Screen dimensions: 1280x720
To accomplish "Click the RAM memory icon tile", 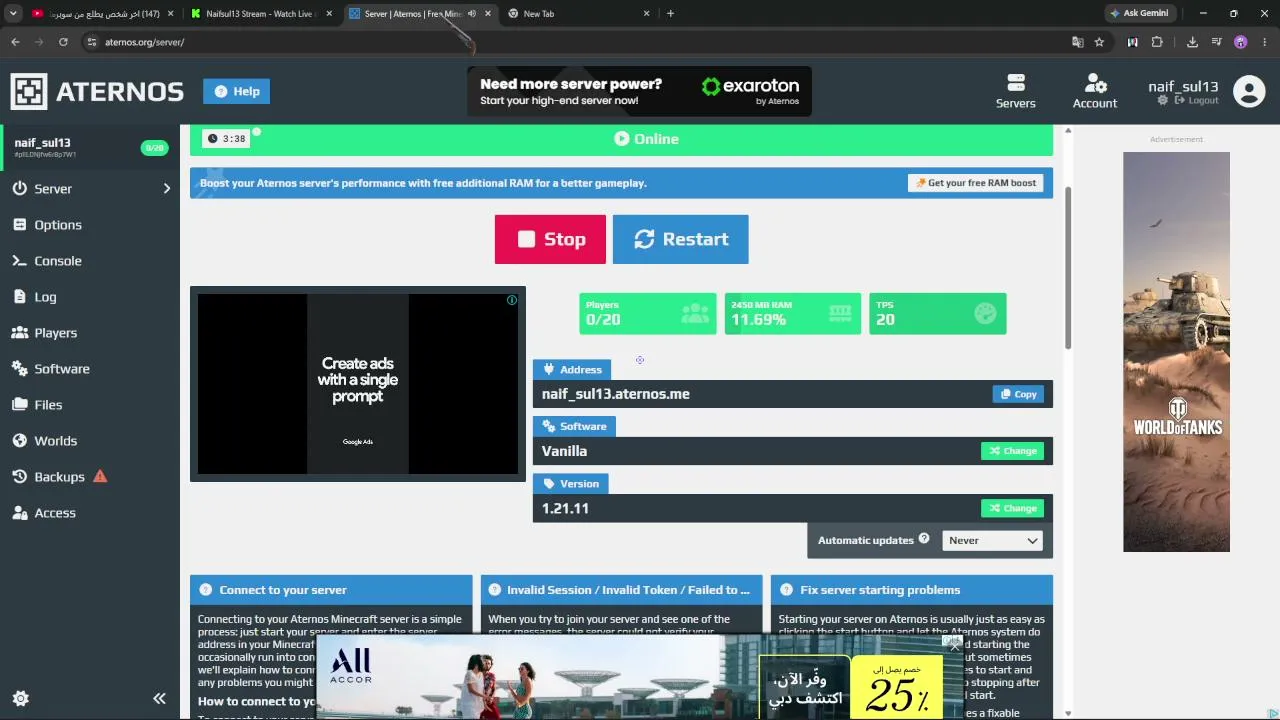I will [840, 314].
